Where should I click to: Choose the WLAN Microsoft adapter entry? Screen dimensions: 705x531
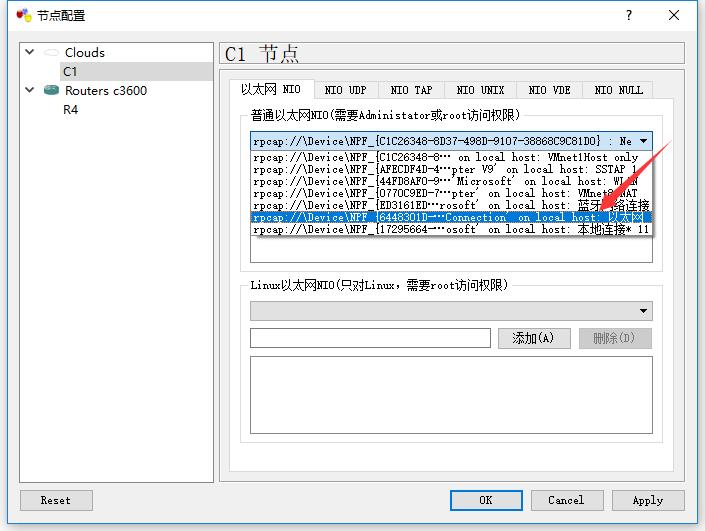[451, 181]
